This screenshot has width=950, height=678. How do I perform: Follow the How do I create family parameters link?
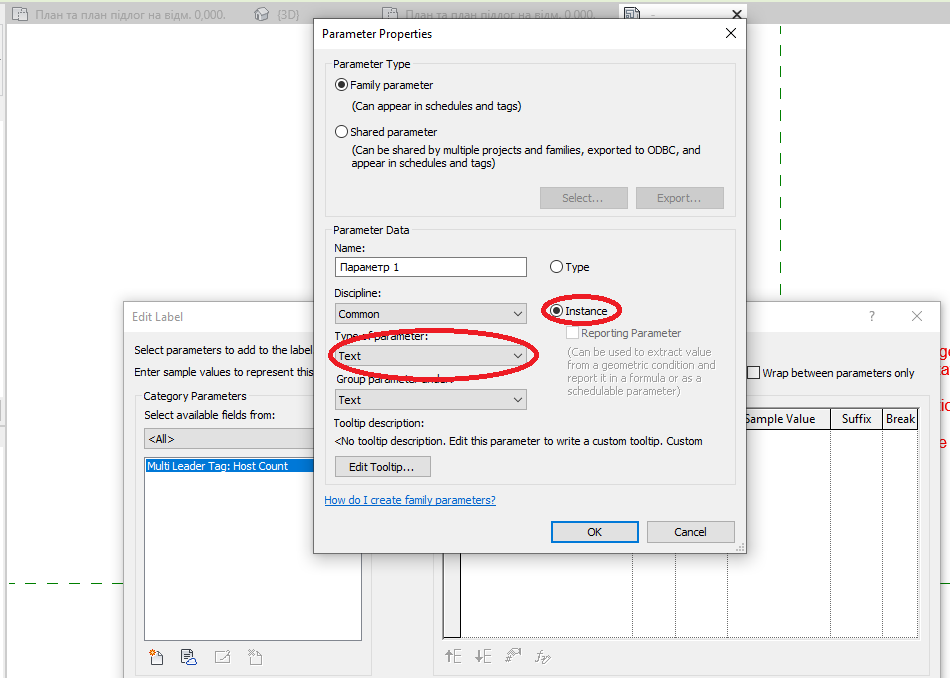coord(409,499)
